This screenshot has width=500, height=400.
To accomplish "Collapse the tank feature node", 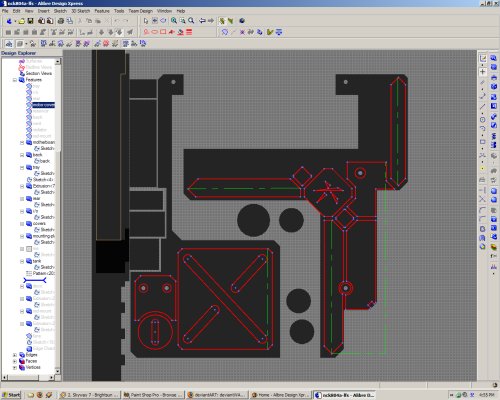I will [22, 261].
